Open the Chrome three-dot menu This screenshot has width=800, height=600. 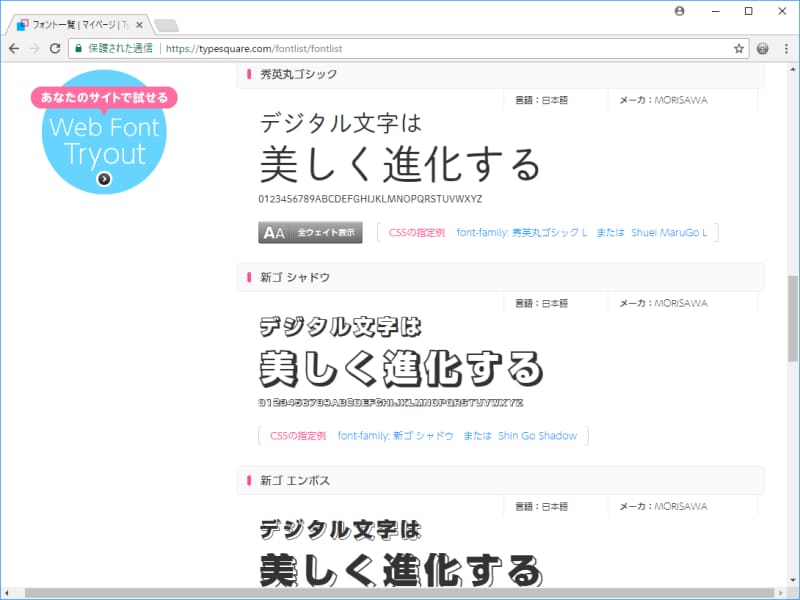click(x=784, y=47)
